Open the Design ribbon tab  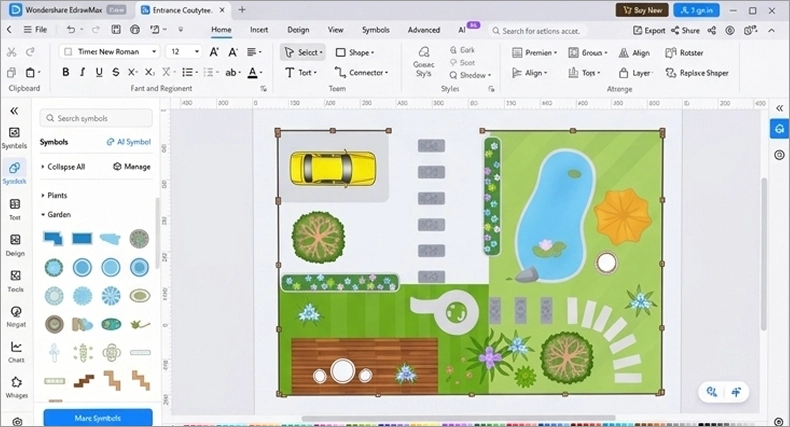(x=298, y=30)
